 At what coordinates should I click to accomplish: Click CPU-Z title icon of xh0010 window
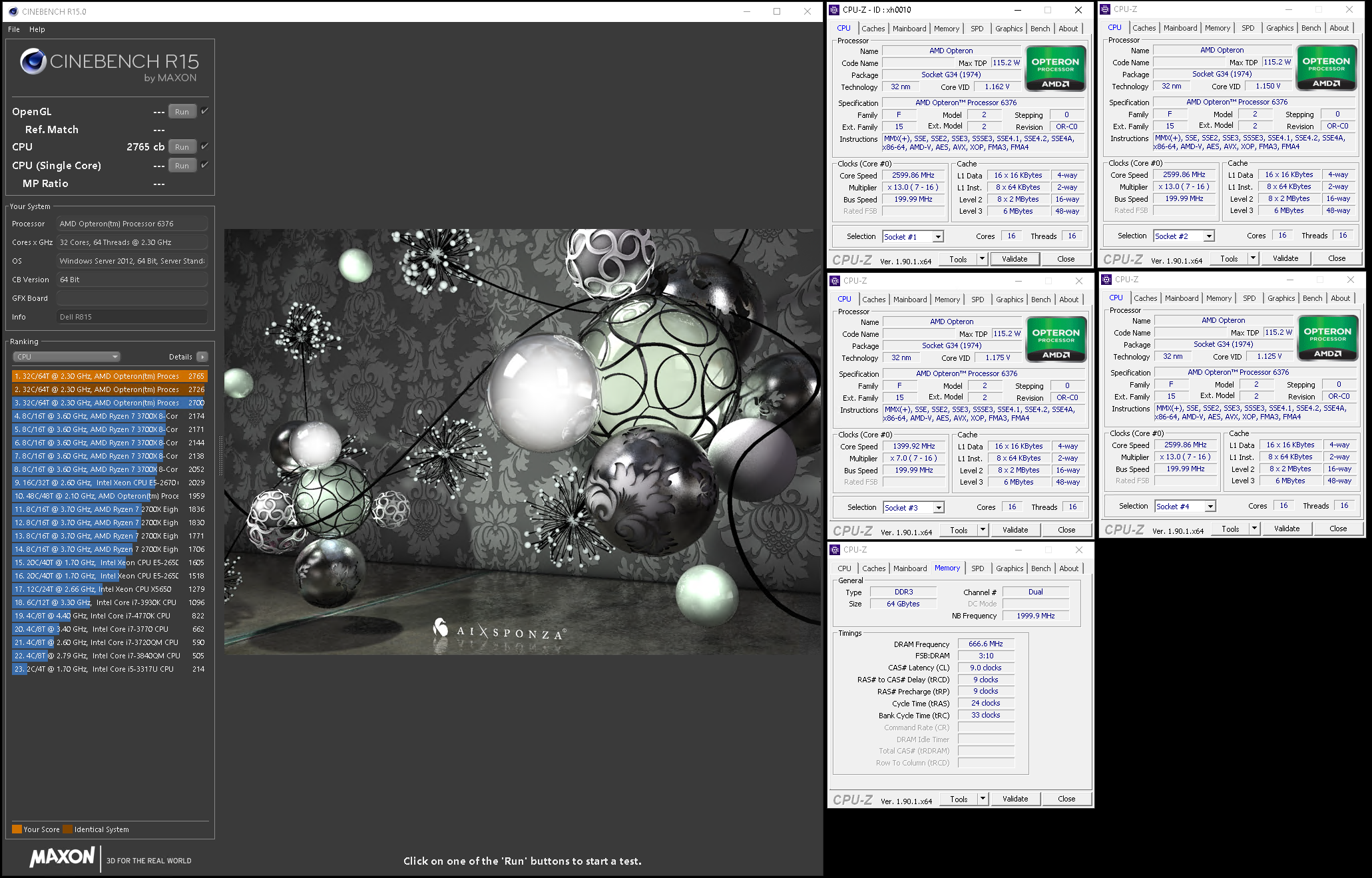pos(834,10)
